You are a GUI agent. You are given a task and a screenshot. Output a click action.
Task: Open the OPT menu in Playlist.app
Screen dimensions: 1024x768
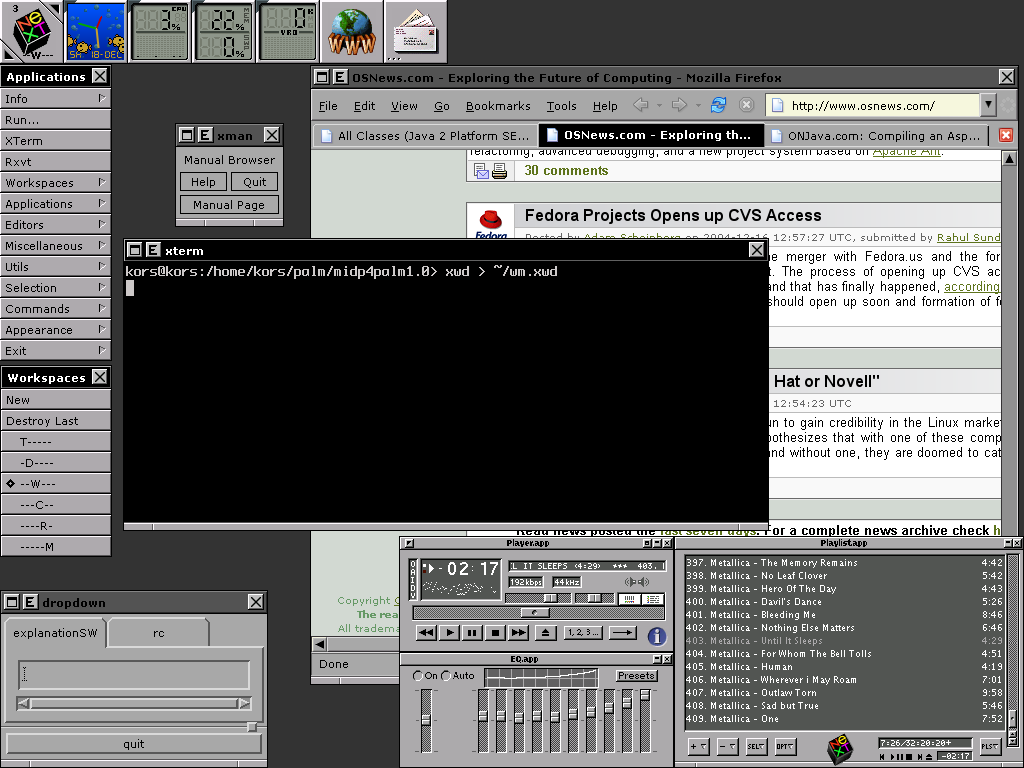click(784, 746)
